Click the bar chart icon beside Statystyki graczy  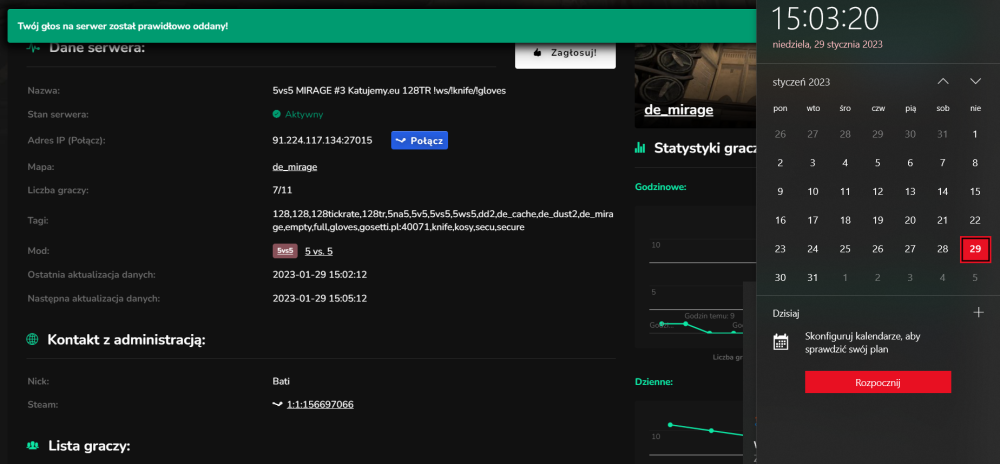(x=640, y=148)
